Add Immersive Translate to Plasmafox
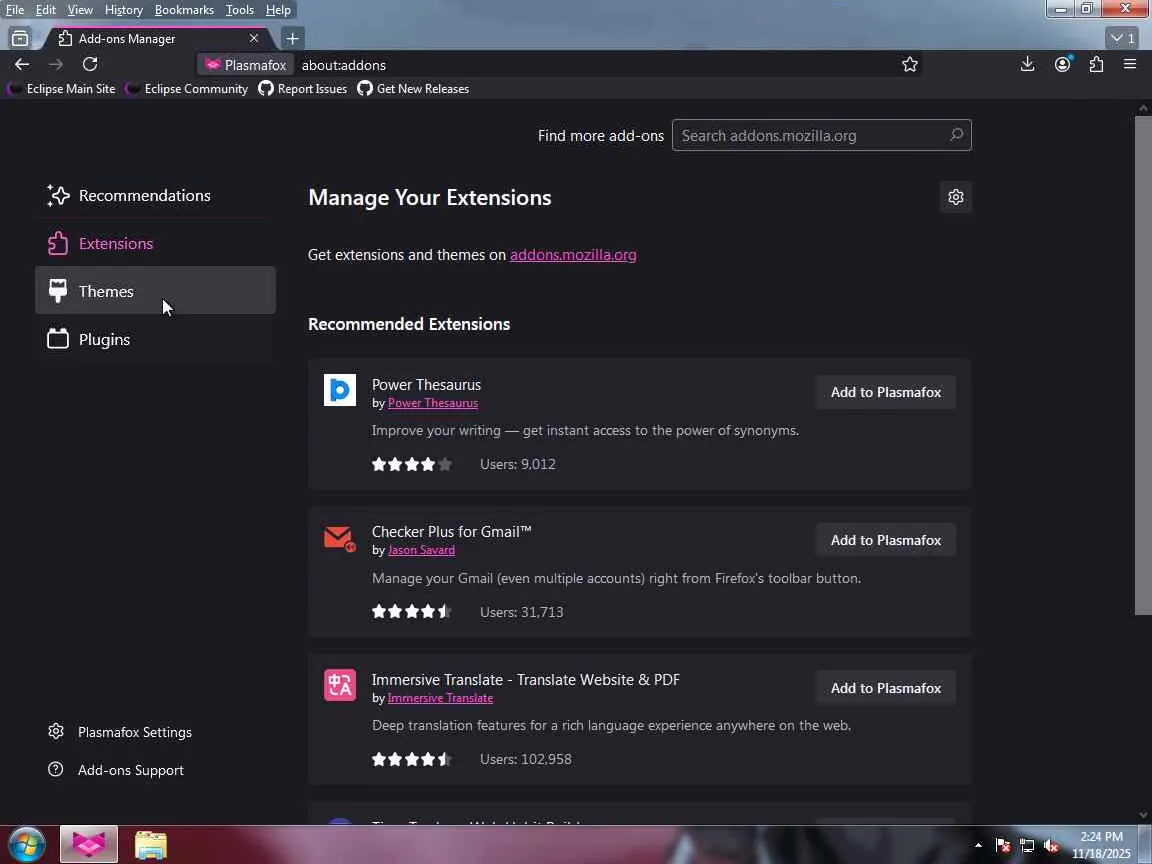1152x864 pixels. tap(885, 688)
